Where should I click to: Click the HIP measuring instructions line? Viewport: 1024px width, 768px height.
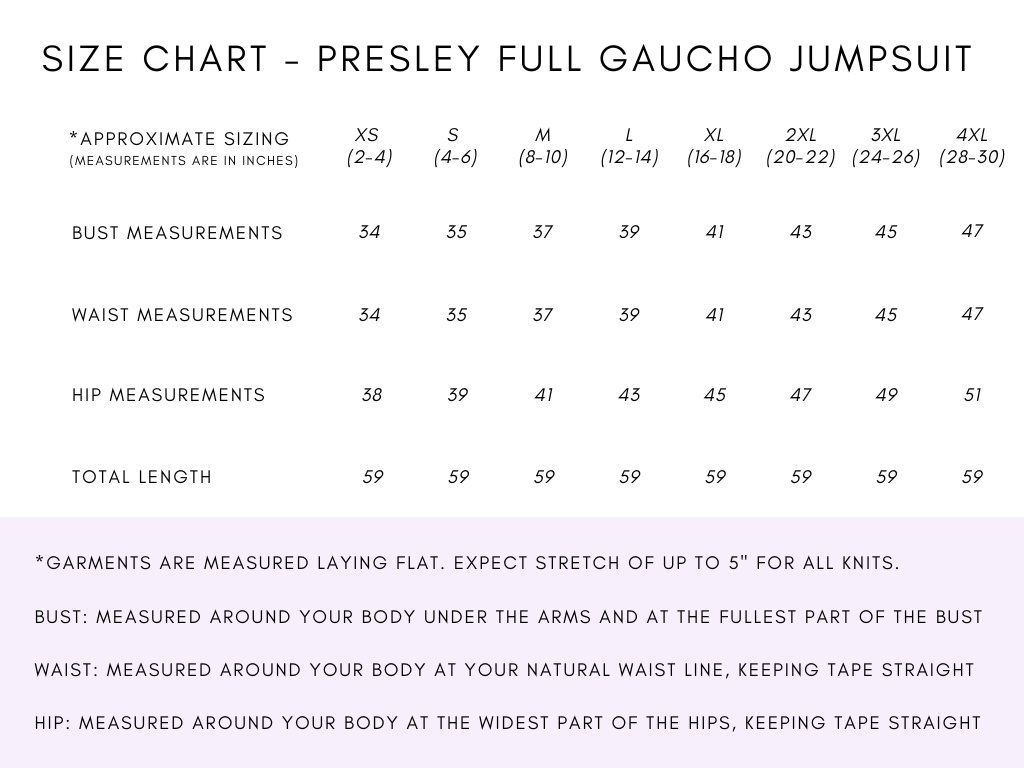pyautogui.click(x=508, y=723)
